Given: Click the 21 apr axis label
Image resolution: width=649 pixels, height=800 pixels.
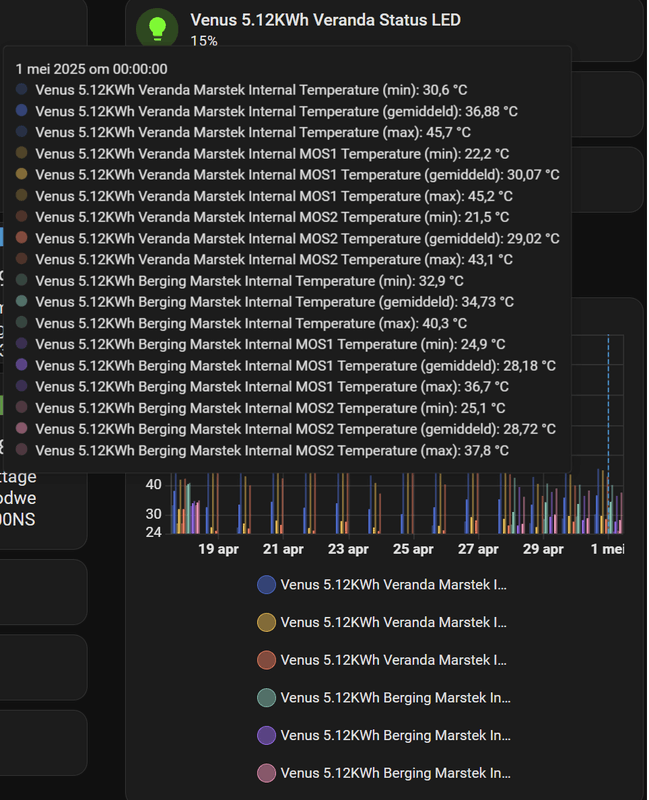Looking at the screenshot, I should 283,549.
